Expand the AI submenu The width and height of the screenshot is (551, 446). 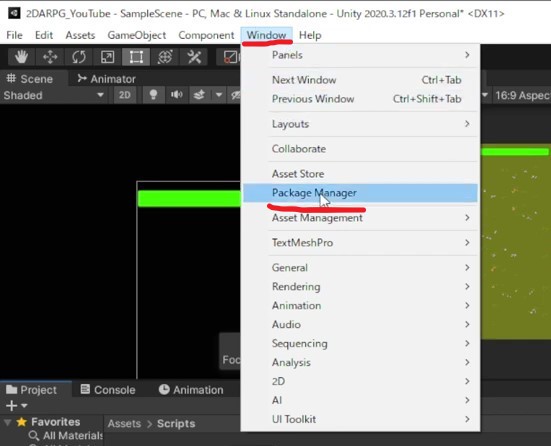pos(360,401)
